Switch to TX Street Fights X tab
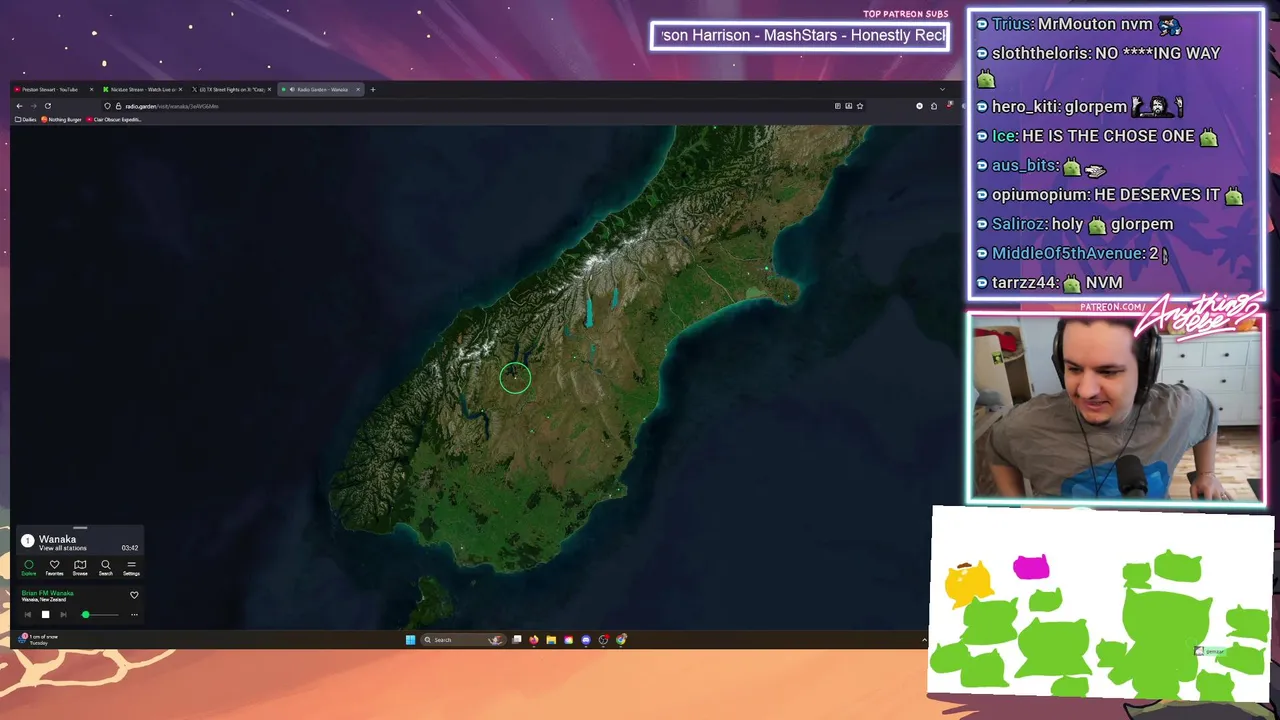Image resolution: width=1280 pixels, height=720 pixels. click(x=231, y=90)
